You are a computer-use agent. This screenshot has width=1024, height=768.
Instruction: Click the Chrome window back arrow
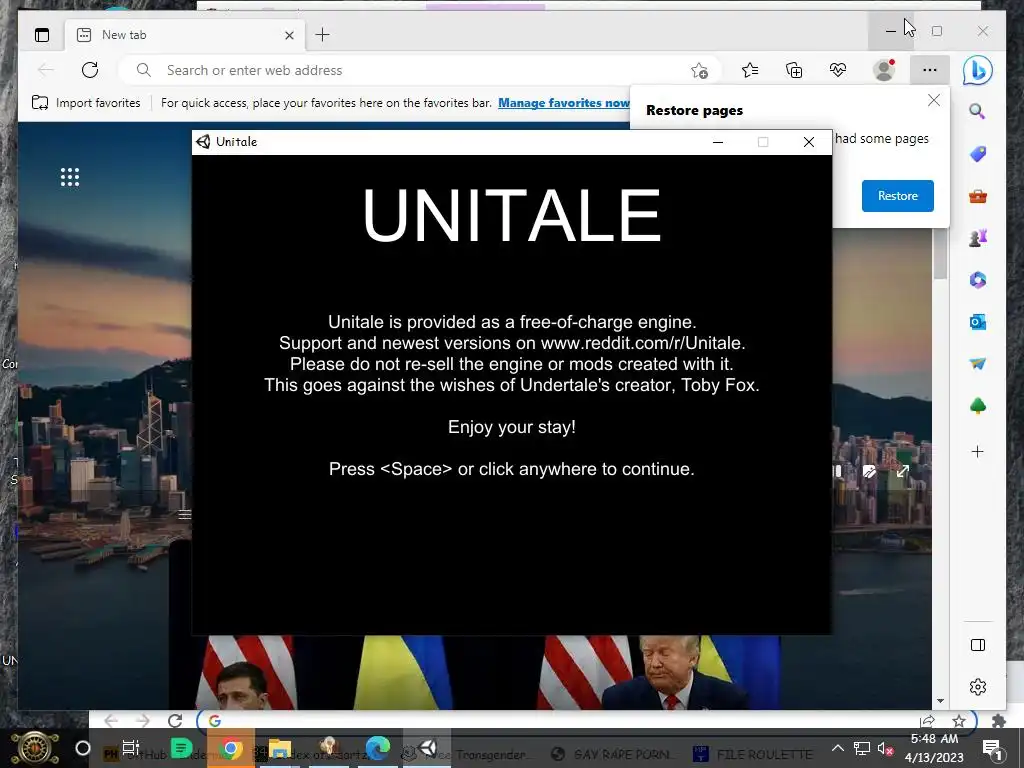110,720
